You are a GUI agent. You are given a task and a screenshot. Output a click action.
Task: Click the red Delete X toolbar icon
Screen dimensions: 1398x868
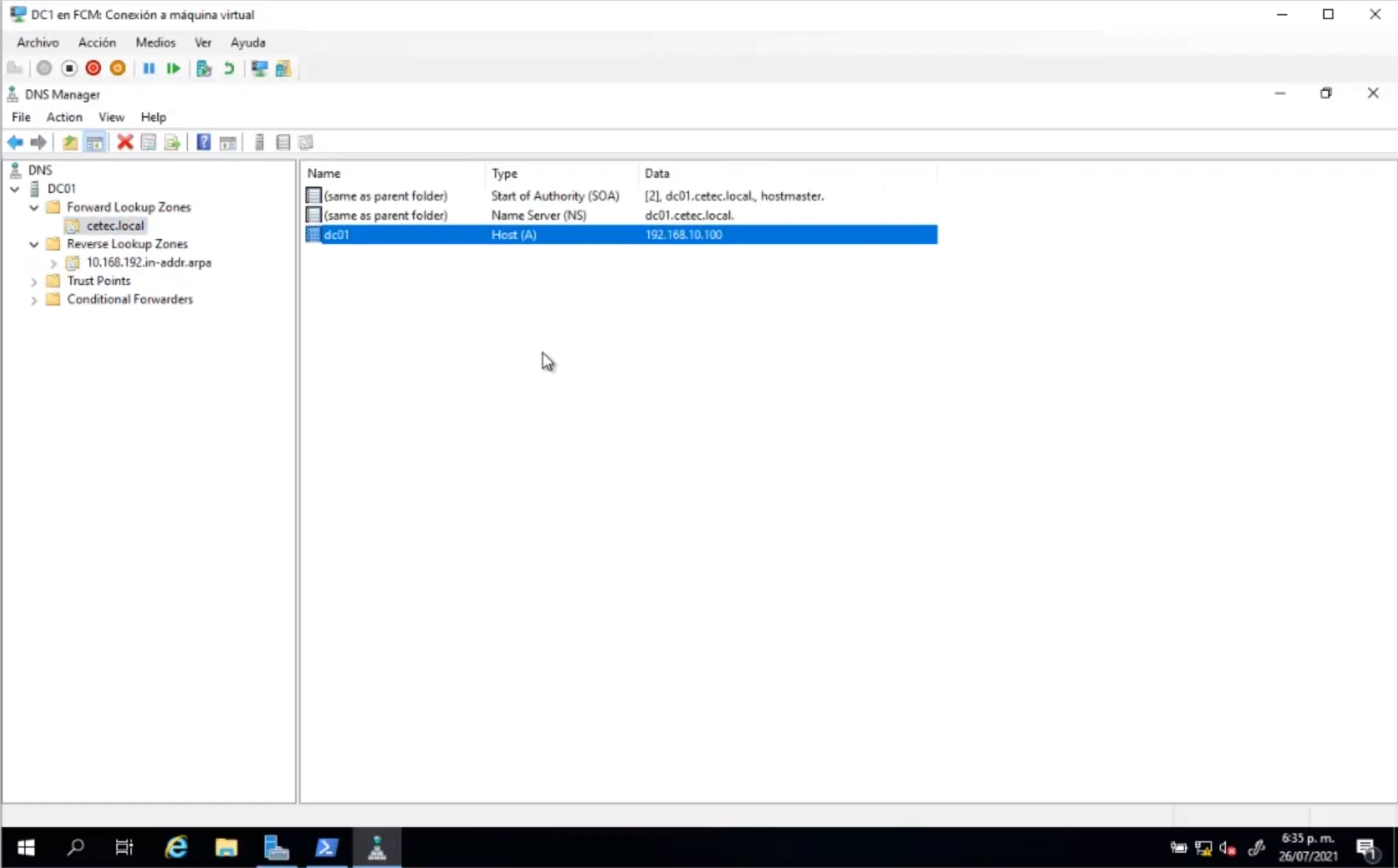pos(125,142)
